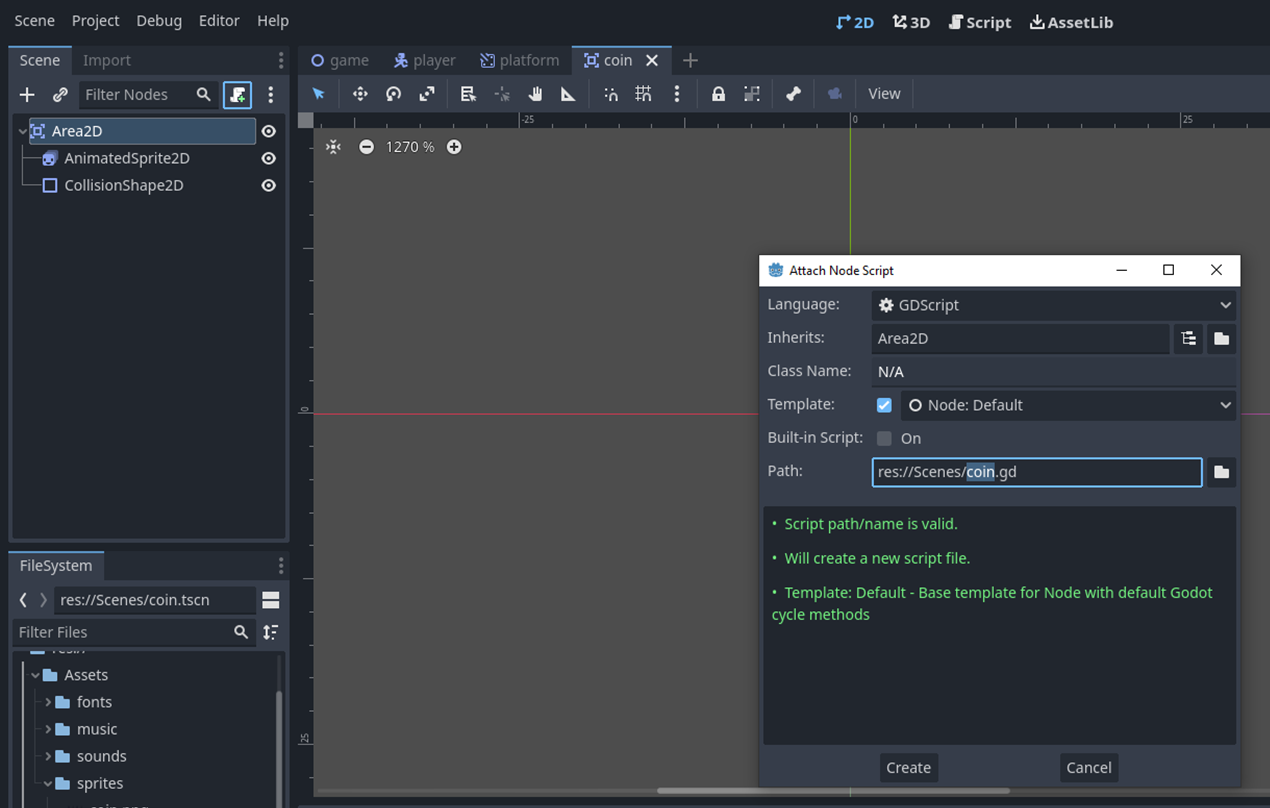The image size is (1270, 808).
Task: Toggle visibility of AnimatedSprite2D node
Action: pyautogui.click(x=268, y=158)
